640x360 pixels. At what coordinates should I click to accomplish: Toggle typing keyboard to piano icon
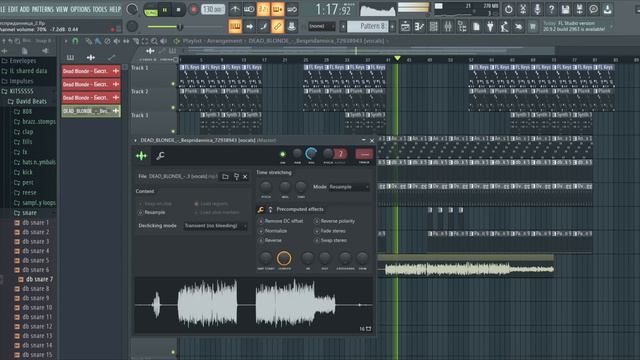pyautogui.click(x=235, y=27)
